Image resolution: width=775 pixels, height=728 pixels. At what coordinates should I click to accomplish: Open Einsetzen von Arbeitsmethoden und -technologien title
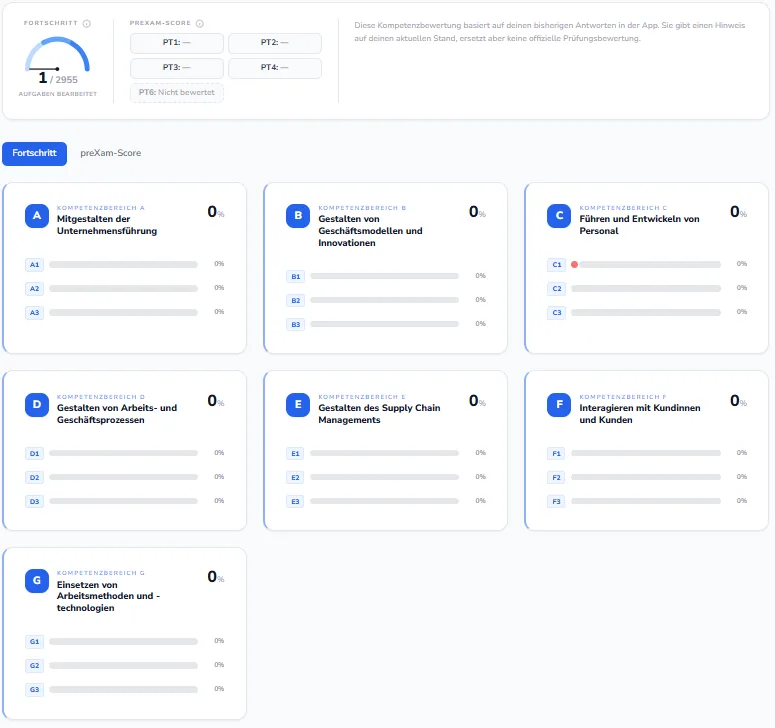click(x=108, y=596)
